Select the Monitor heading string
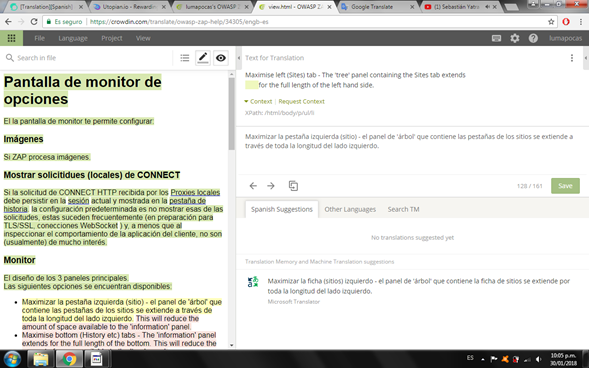The height and width of the screenshot is (368, 589). (x=20, y=260)
